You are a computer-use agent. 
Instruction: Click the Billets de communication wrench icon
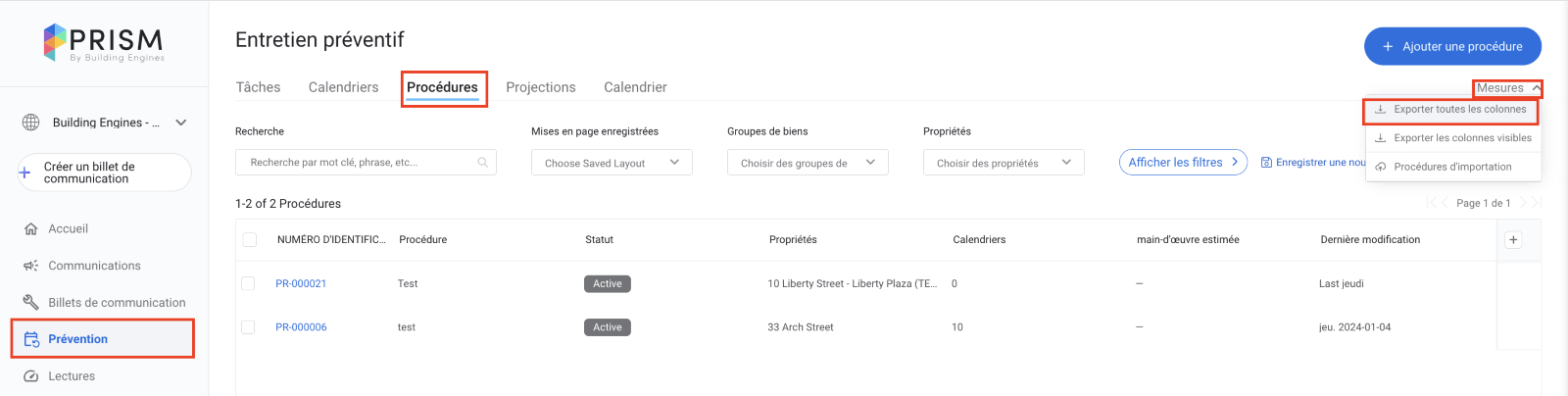click(x=30, y=303)
